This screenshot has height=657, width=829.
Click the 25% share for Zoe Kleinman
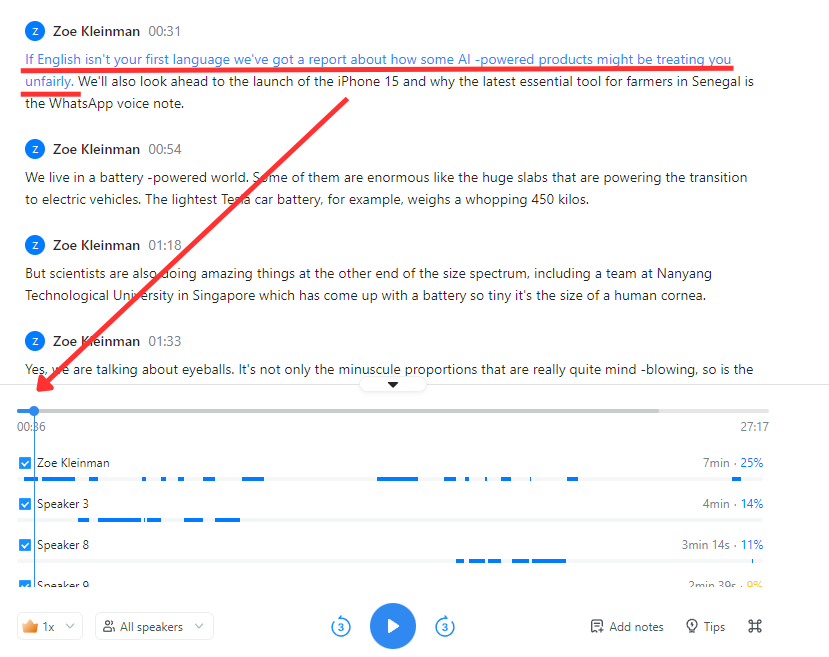(x=751, y=463)
